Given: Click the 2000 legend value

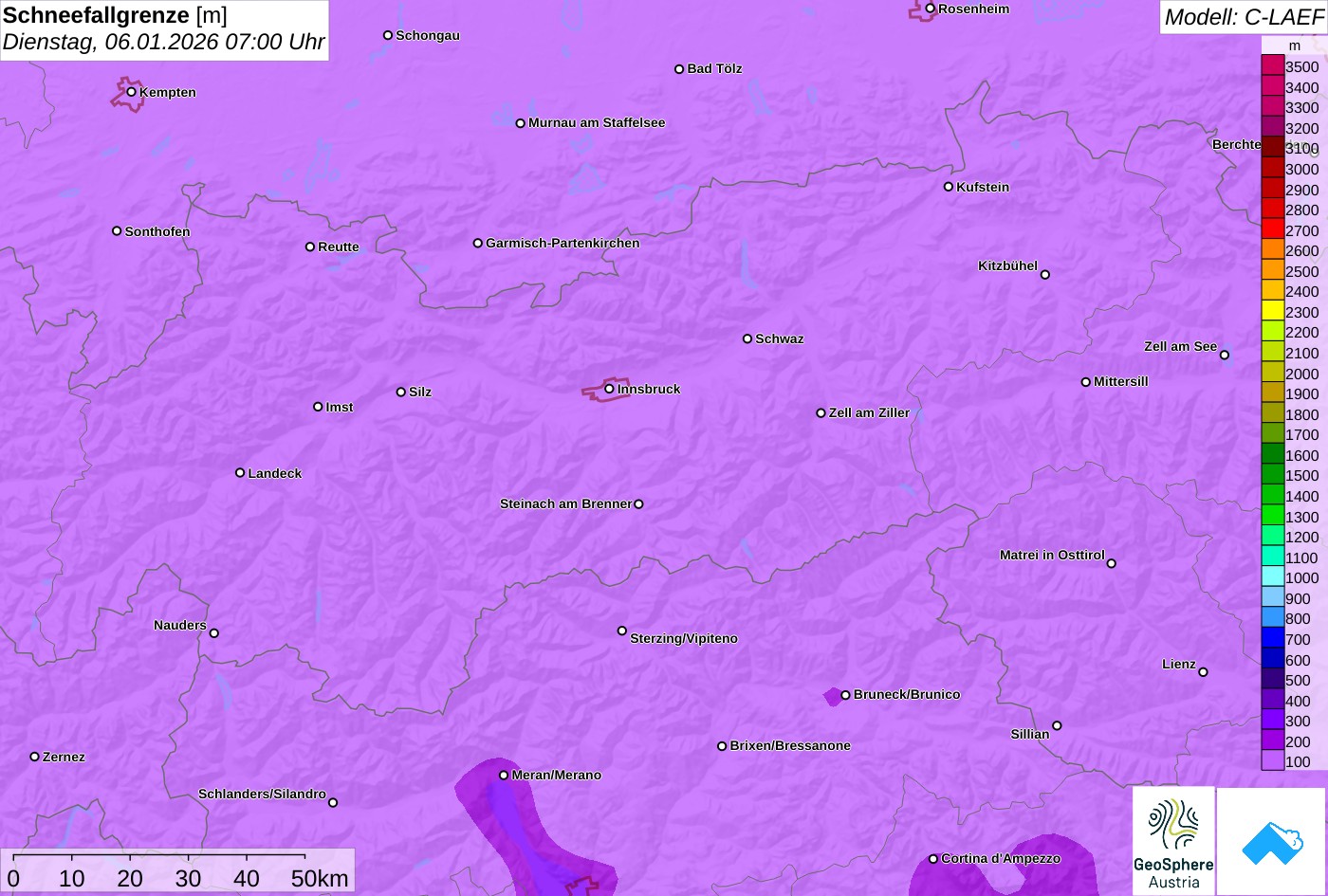Looking at the screenshot, I should [1301, 374].
